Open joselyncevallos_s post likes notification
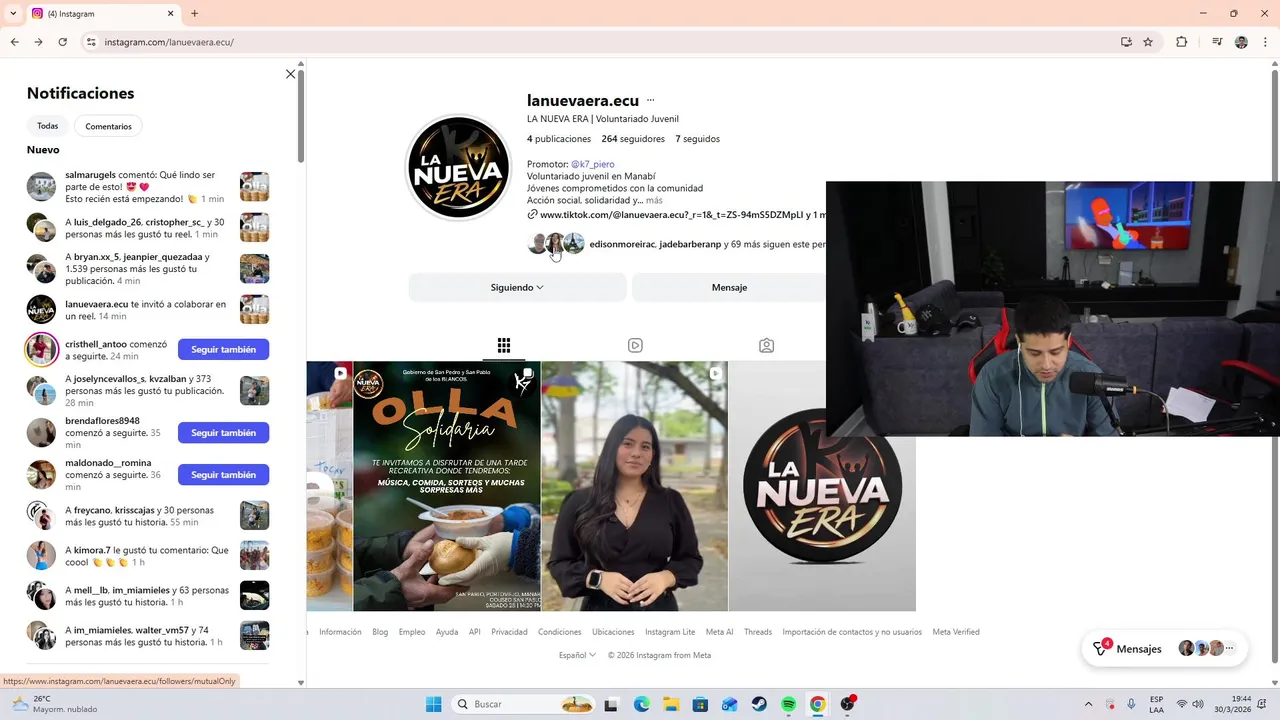 [x=148, y=390]
